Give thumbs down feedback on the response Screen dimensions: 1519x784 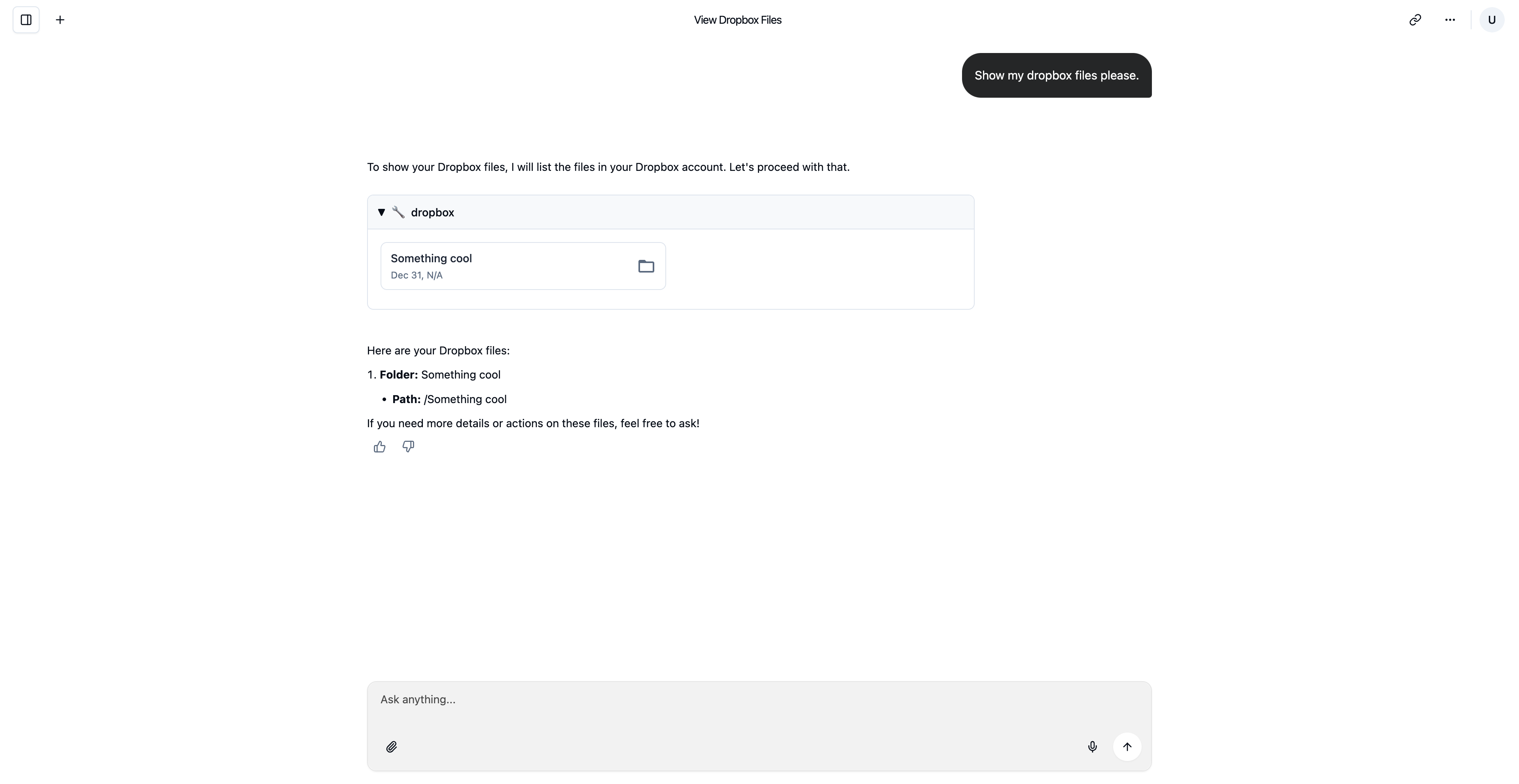click(408, 446)
